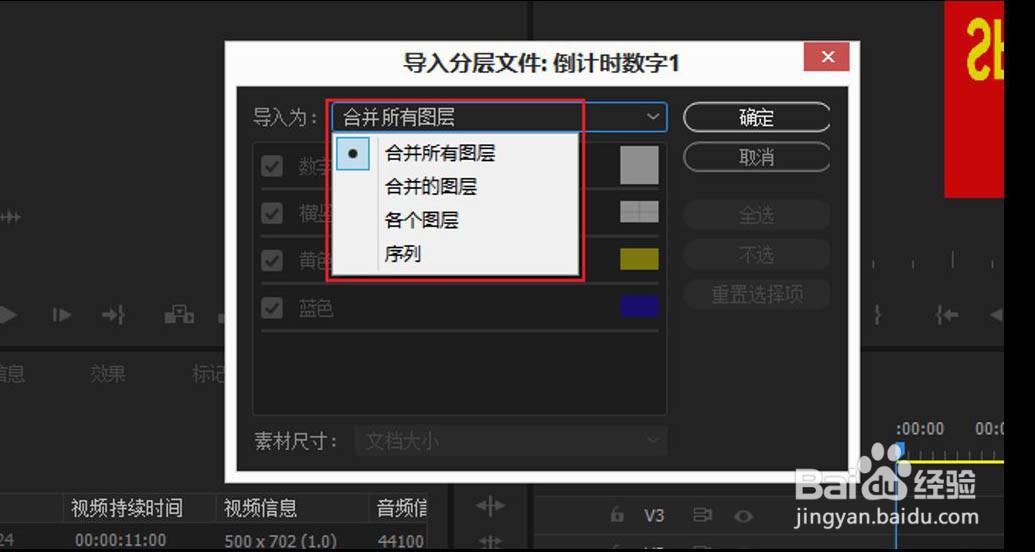Switch to the 标记 panel tab
Image resolution: width=1035 pixels, height=552 pixels.
point(208,374)
